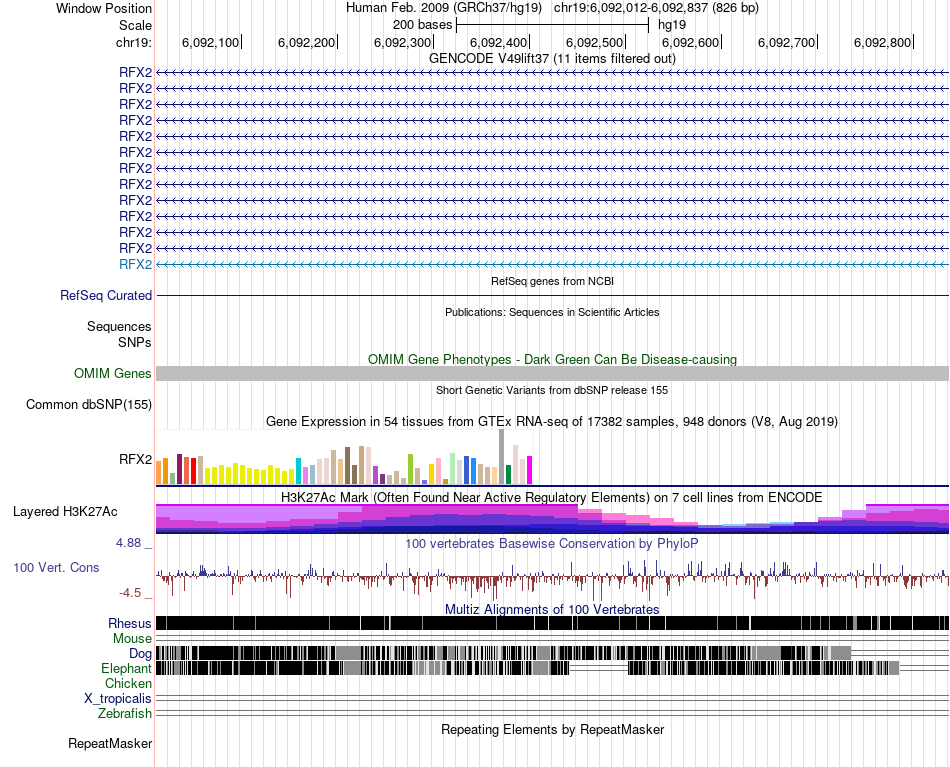Click the layered H3K27Ac signal graph

click(553, 519)
